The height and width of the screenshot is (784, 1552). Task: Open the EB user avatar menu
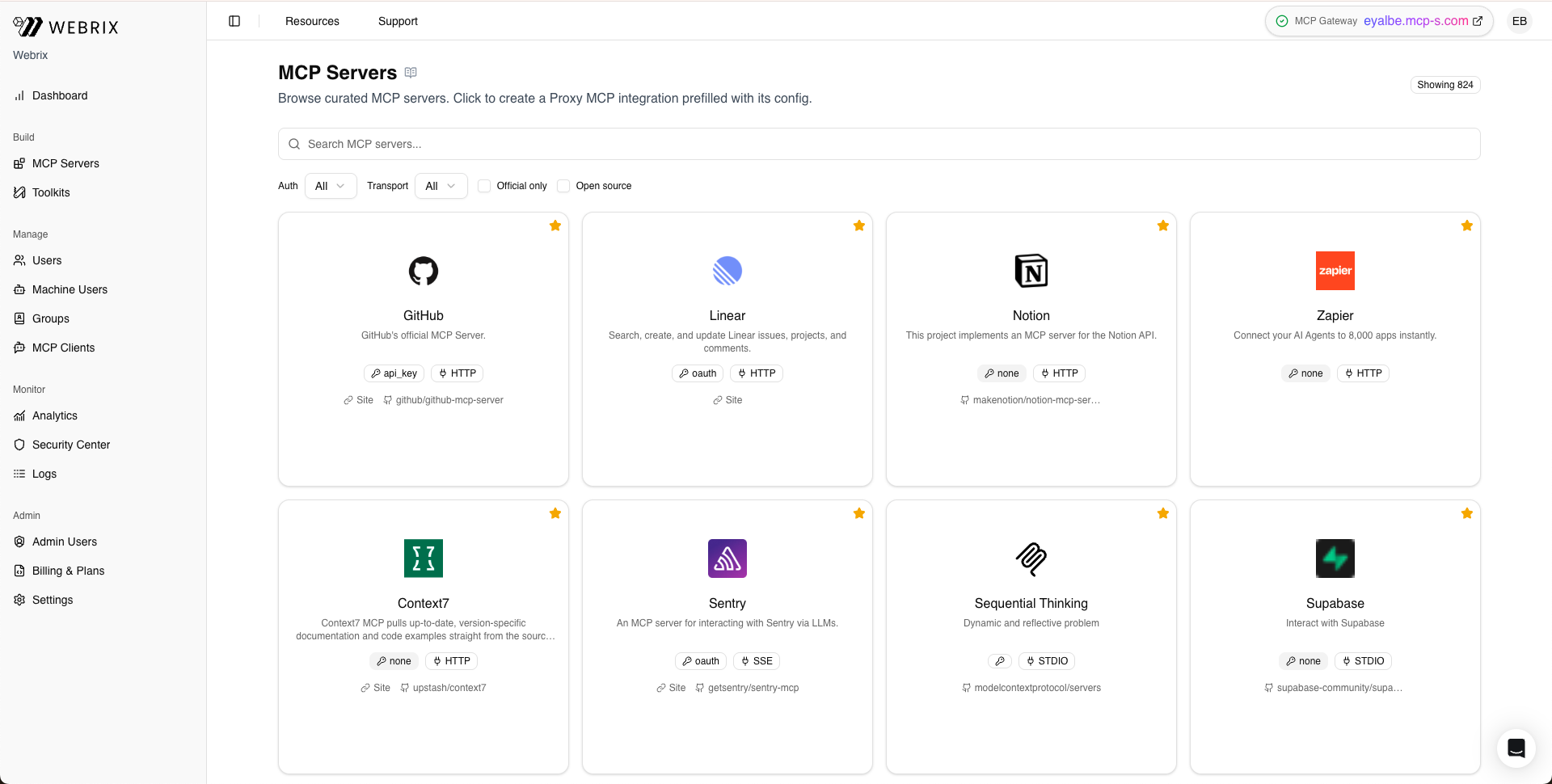coord(1520,21)
